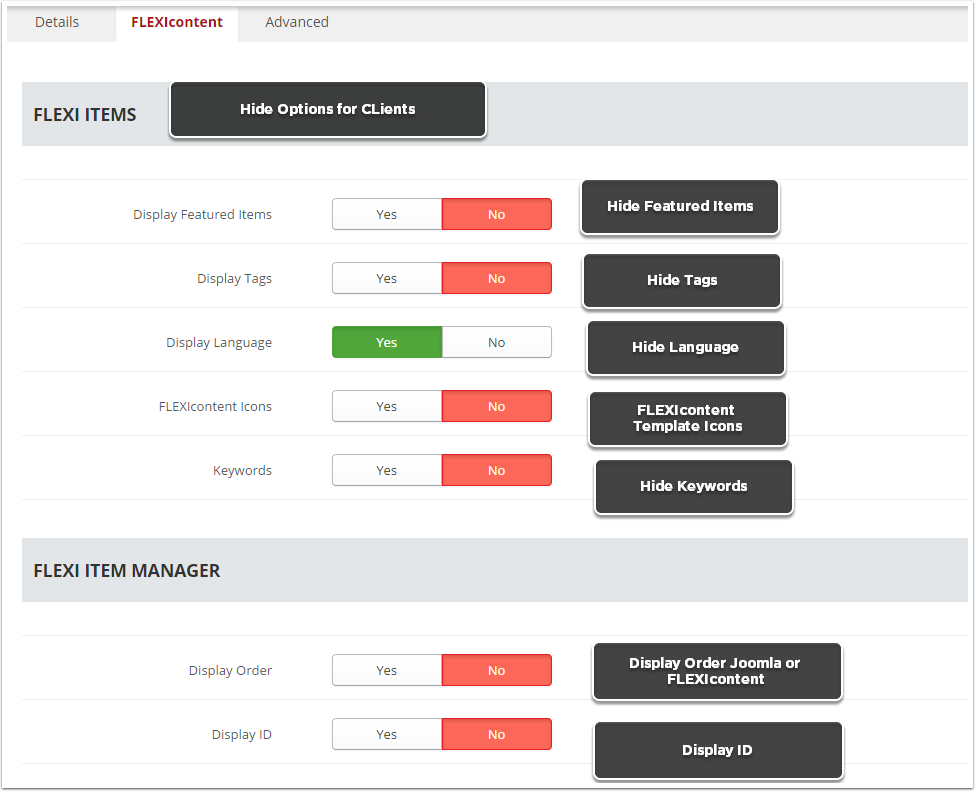Viewport: 975px width, 791px height.
Task: Switch to the Advanced tab
Action: click(x=297, y=22)
